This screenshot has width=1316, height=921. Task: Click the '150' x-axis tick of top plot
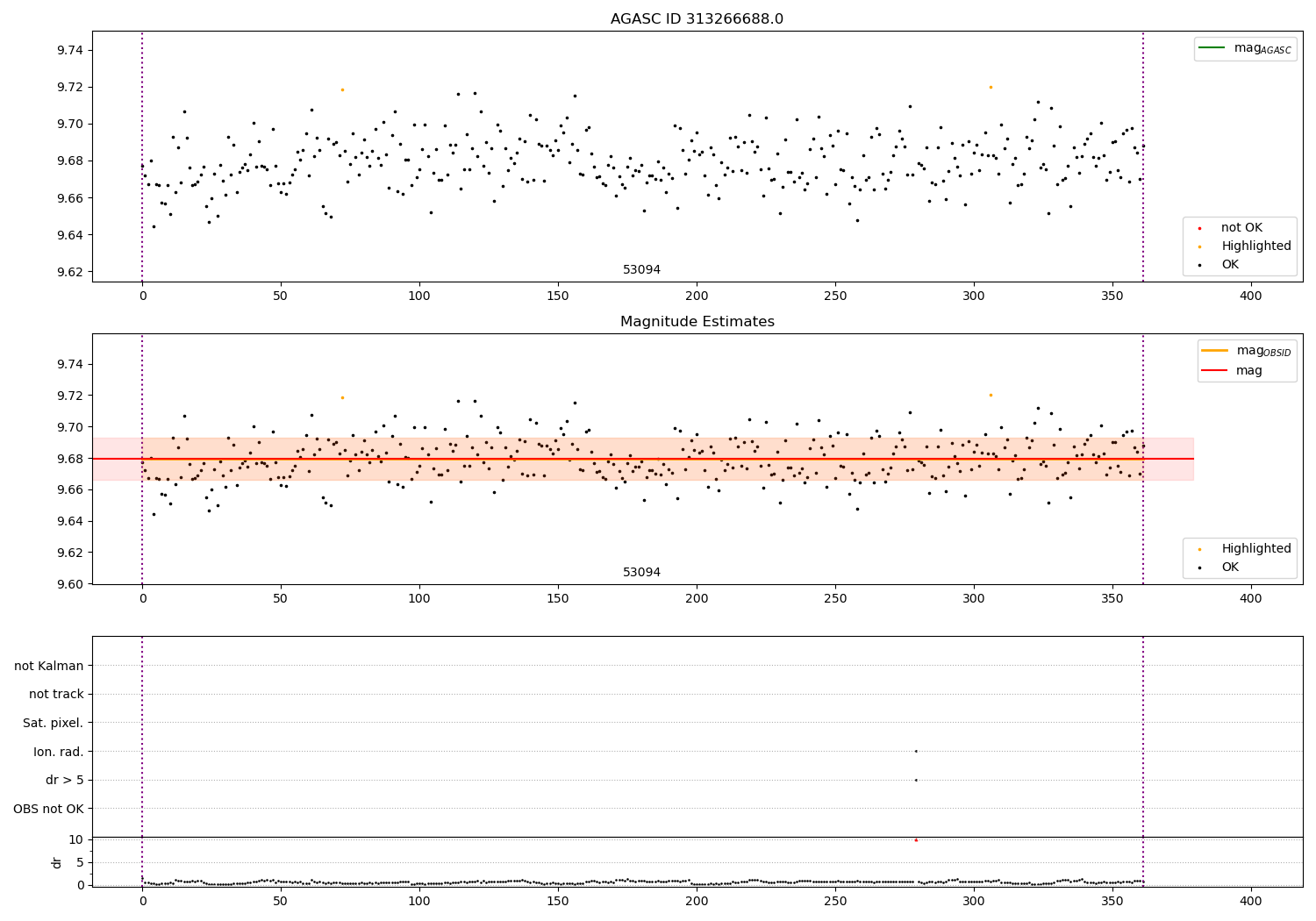pos(558,296)
